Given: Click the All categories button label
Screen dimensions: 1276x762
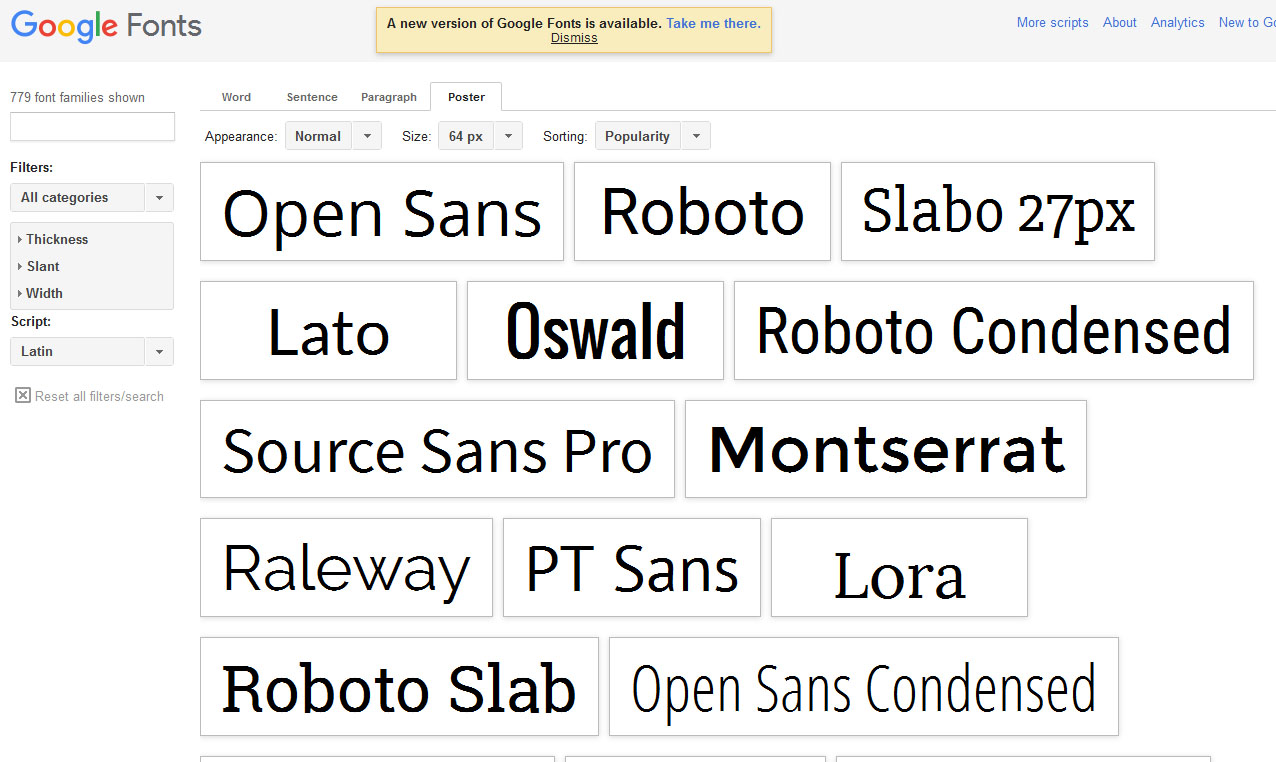Looking at the screenshot, I should (x=78, y=198).
